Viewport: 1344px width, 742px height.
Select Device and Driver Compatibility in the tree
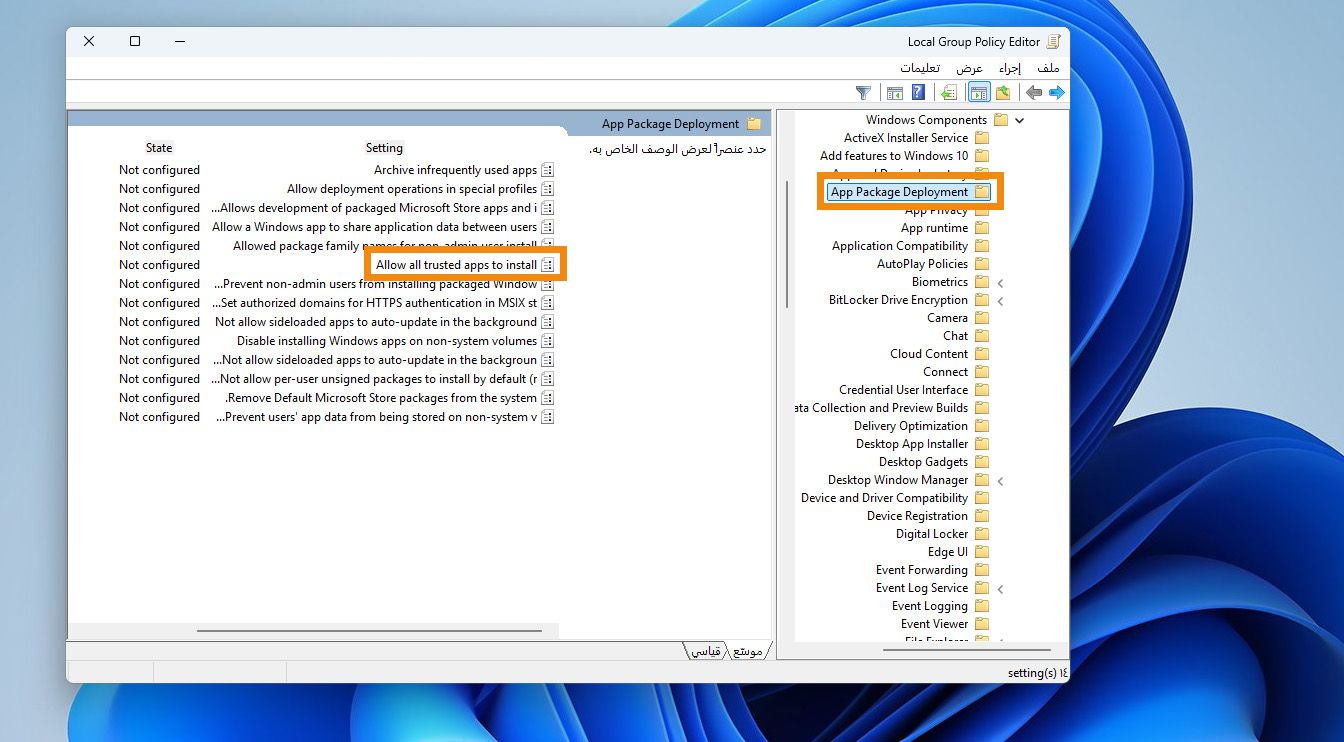(x=885, y=498)
